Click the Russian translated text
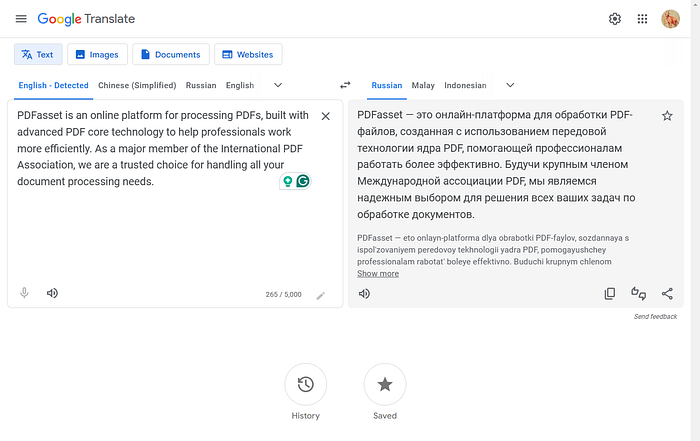Viewport: 700px width, 441px height. (496, 165)
